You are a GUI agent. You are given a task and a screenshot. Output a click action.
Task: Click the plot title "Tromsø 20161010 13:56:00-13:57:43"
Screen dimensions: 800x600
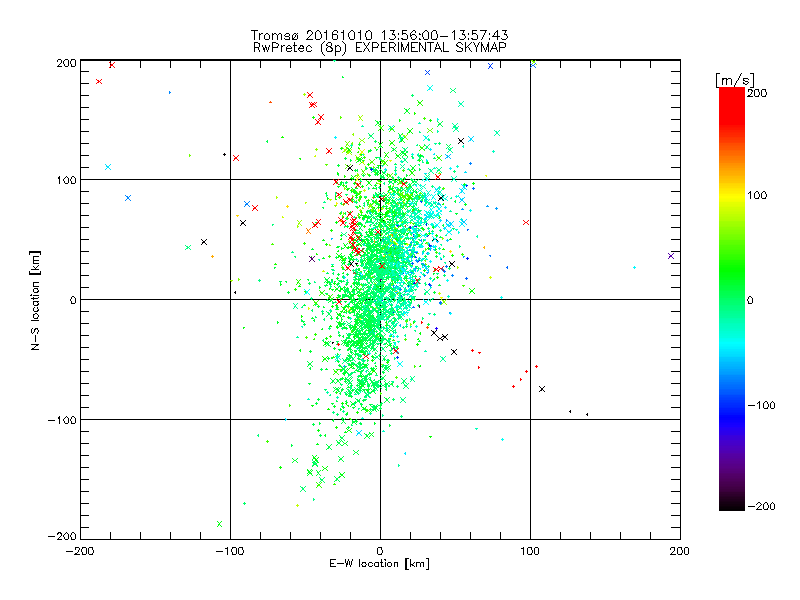(x=379, y=35)
